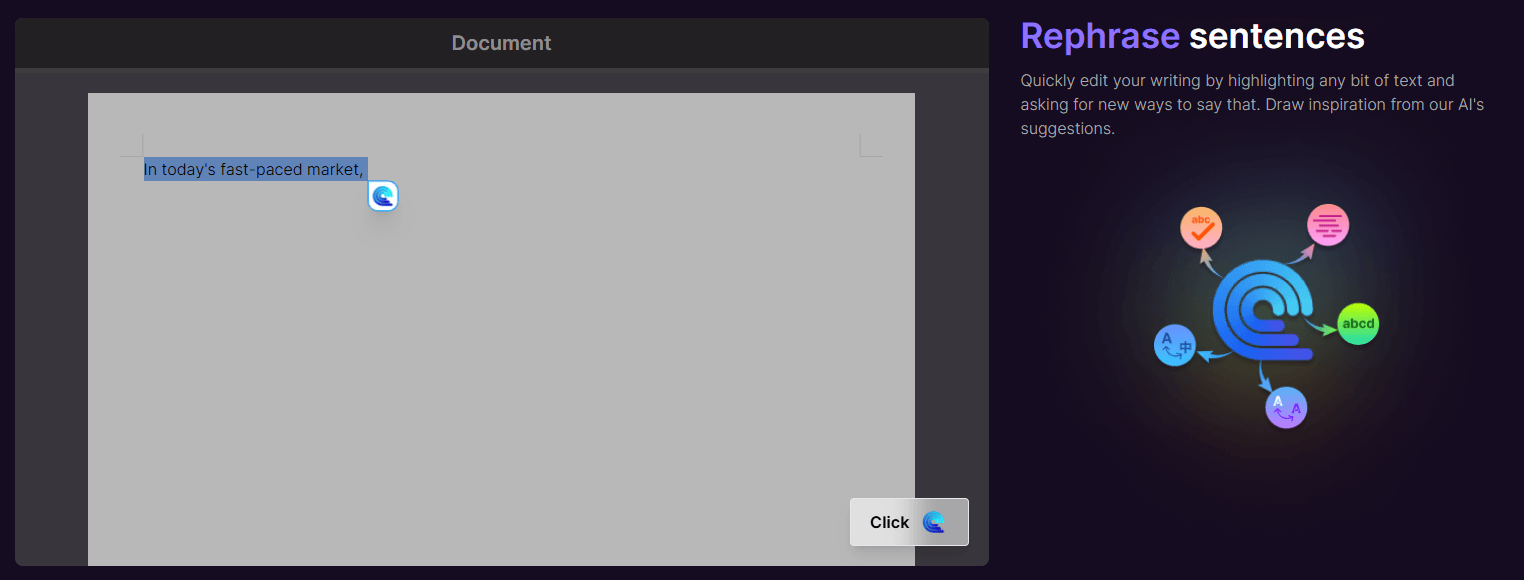
Task: Select the orange abc spell-check icon
Action: point(1200,227)
